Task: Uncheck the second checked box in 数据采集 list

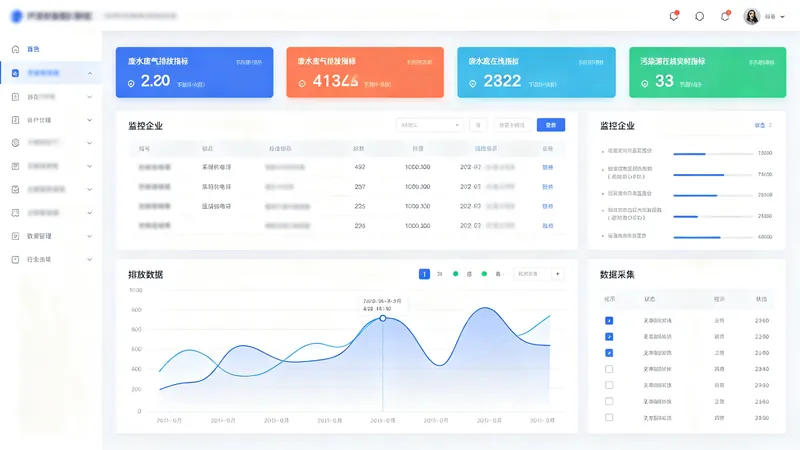Action: pyautogui.click(x=609, y=337)
